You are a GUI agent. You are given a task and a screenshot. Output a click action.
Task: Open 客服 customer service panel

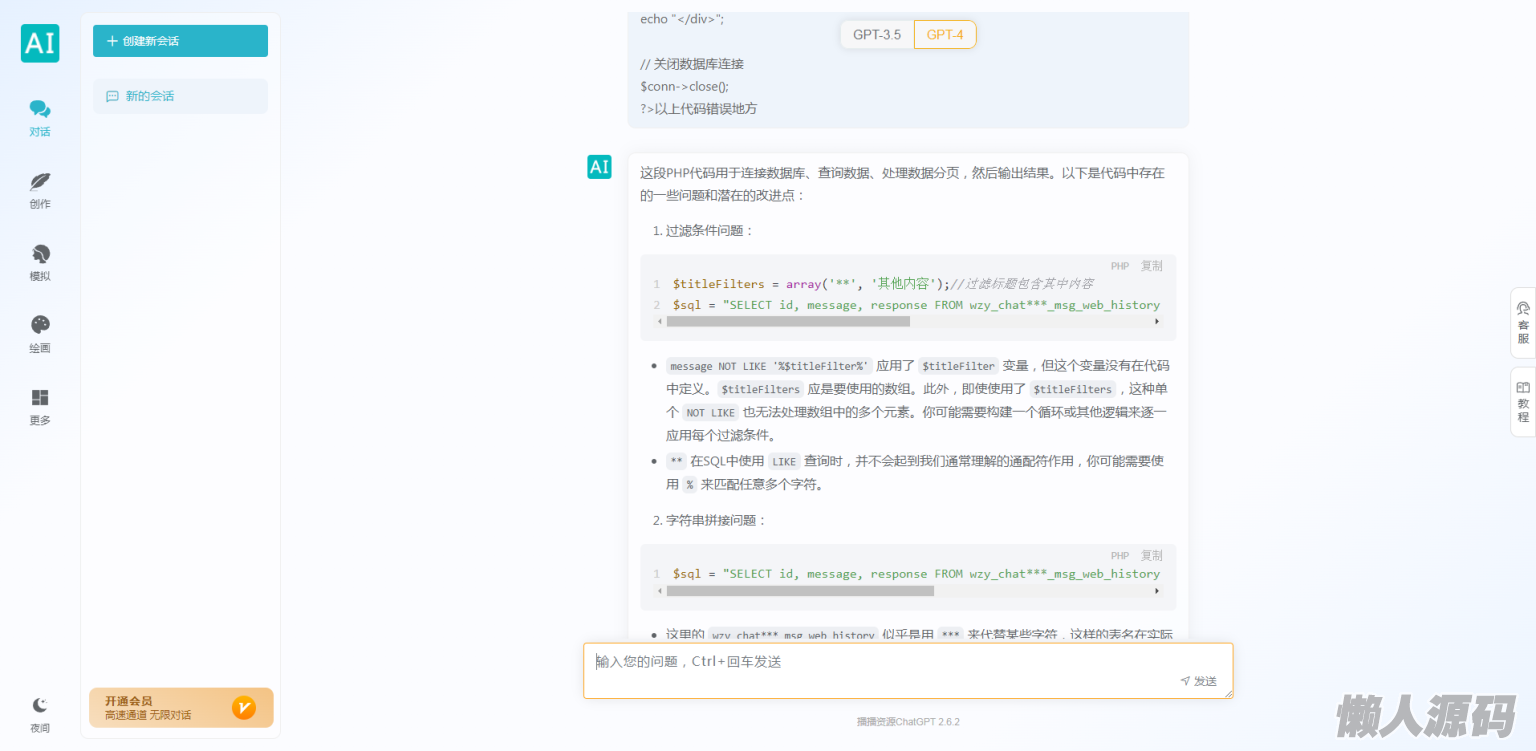pos(1523,323)
